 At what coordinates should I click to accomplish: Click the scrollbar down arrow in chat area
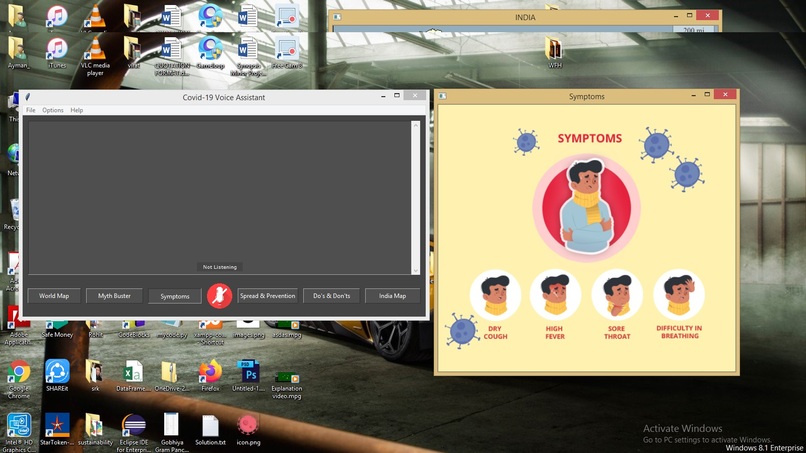[415, 270]
